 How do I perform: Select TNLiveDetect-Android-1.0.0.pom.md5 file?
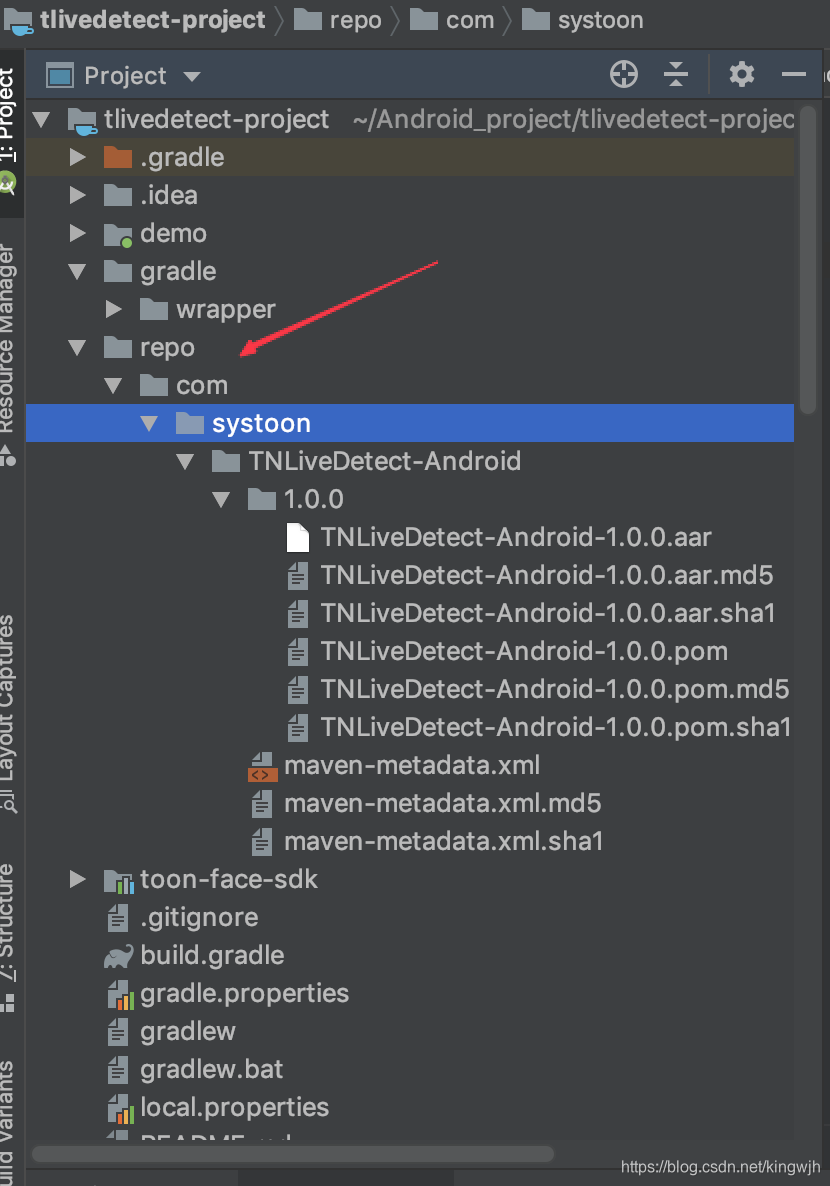pyautogui.click(x=555, y=689)
